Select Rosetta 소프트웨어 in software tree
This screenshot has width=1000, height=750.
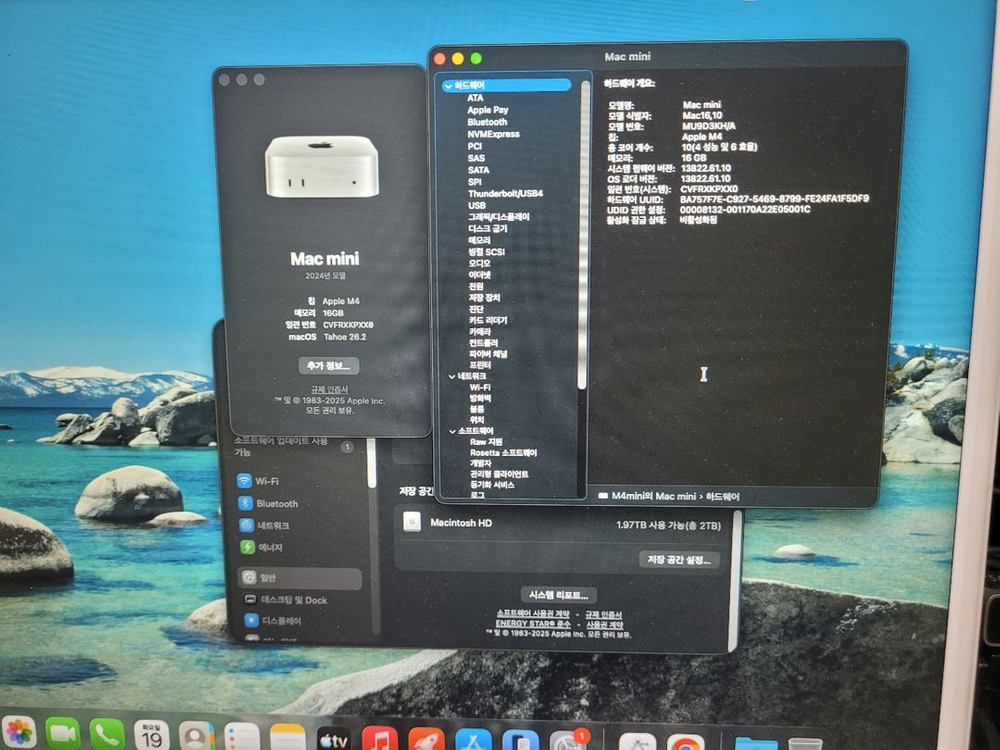[x=504, y=453]
